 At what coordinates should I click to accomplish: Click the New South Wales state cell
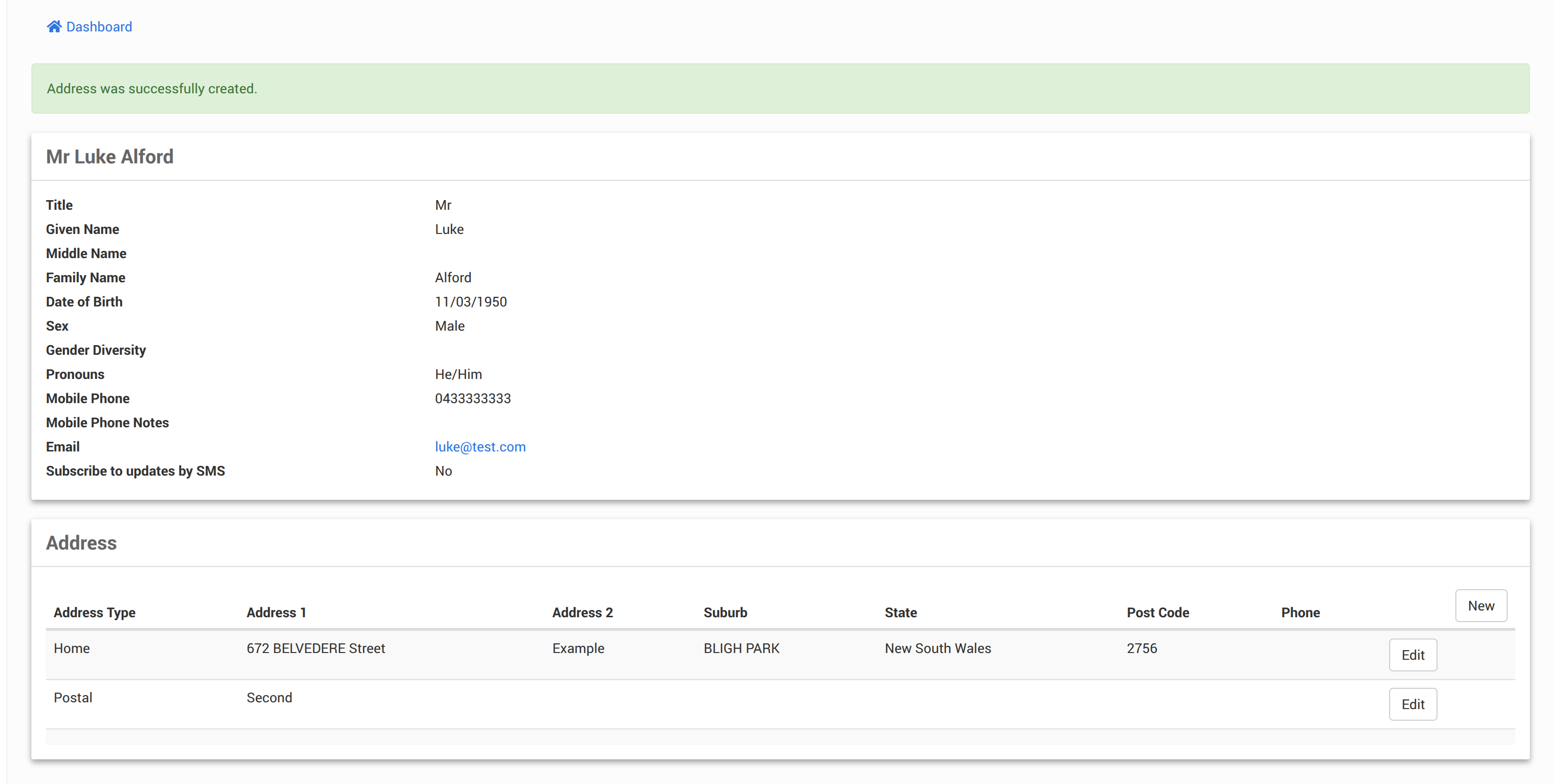[x=937, y=648]
